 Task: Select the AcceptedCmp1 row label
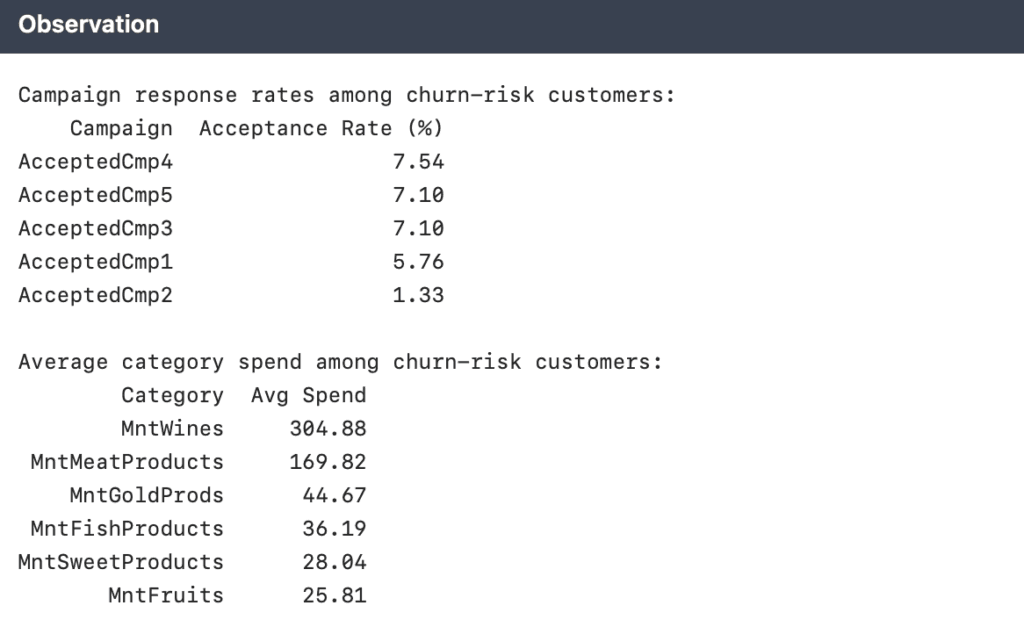tap(95, 262)
